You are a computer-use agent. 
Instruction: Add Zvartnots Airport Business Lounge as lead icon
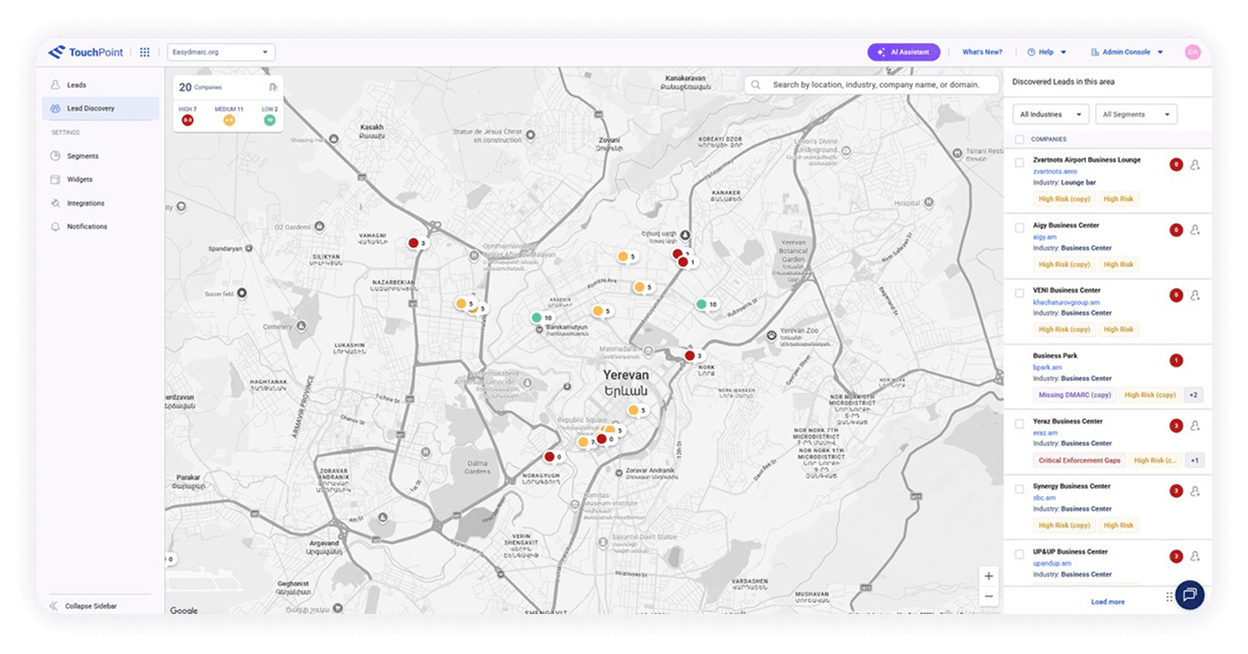point(1195,165)
